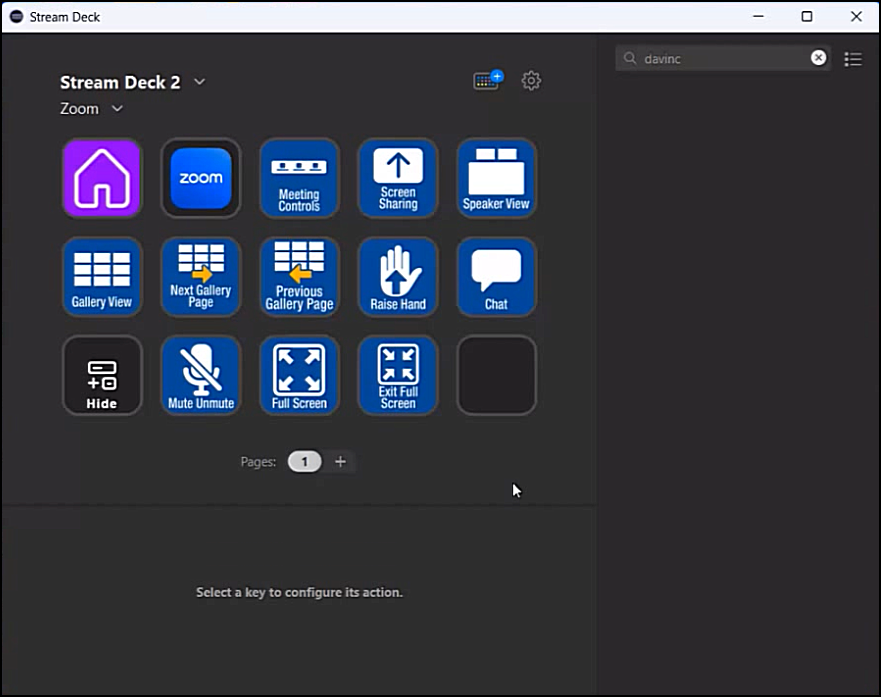Click the 'Pages:' label
The image size is (881, 697).
click(x=258, y=462)
